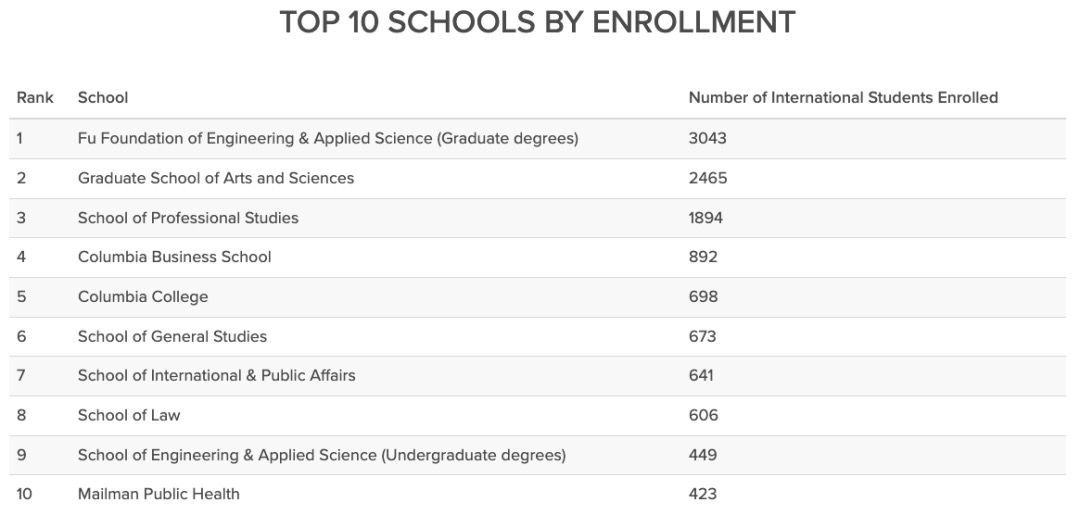Click School of General Studies
Viewport: 1080px width, 515px height.
point(172,337)
